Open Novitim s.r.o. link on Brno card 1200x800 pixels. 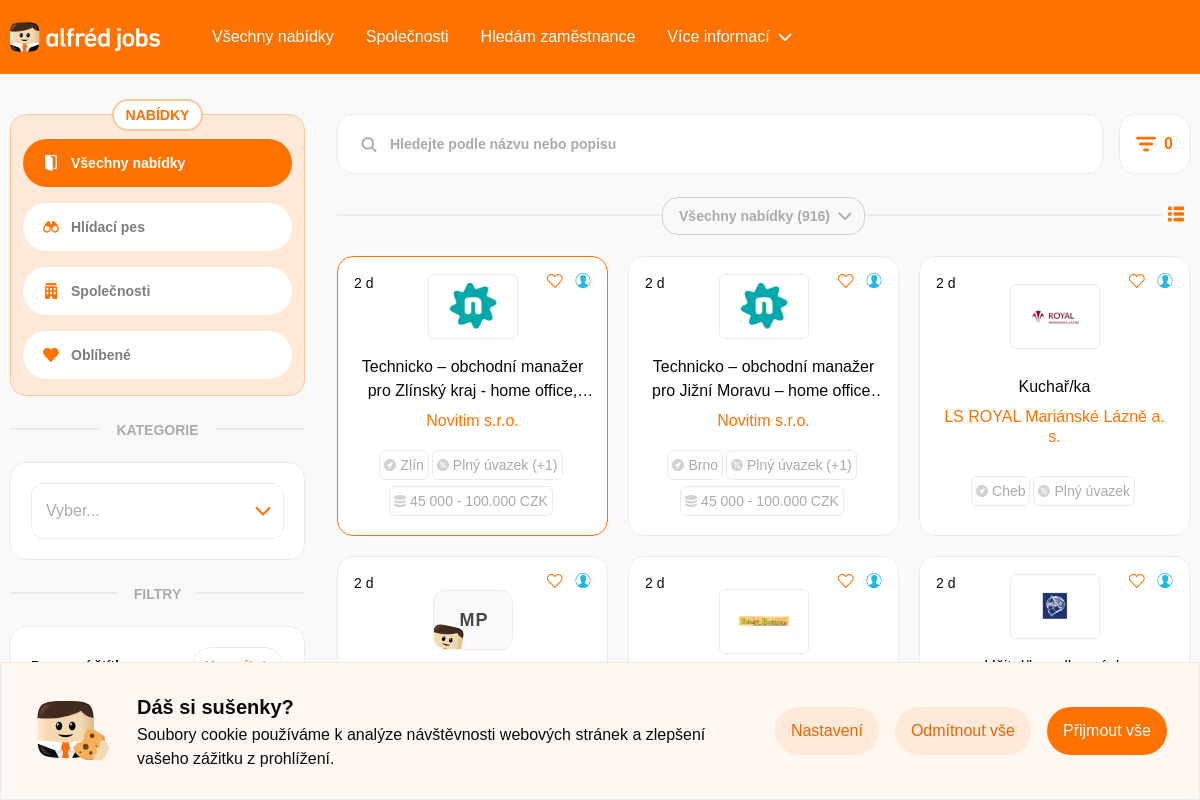click(764, 421)
